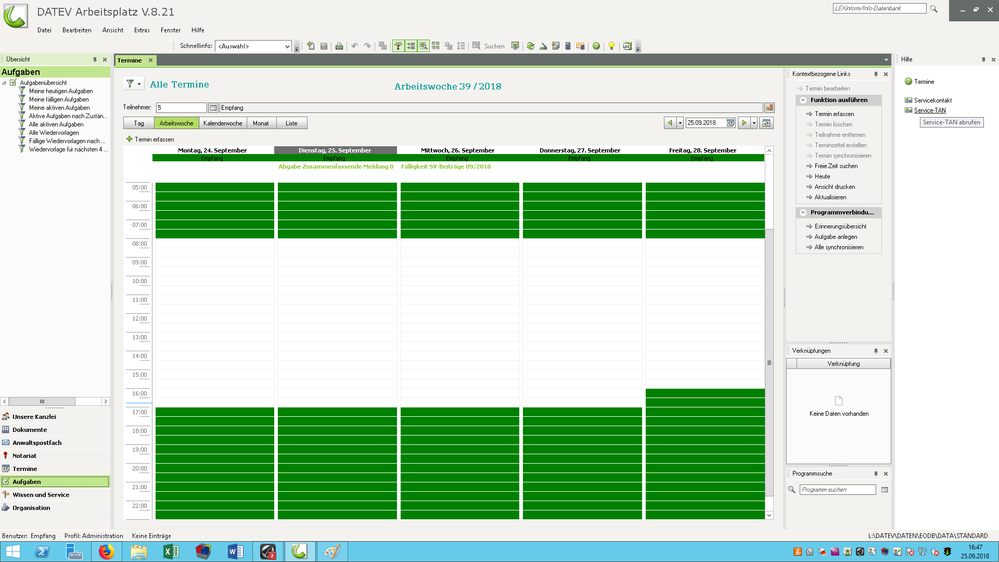Open the filter funnel dropdown beside Alle Termine
Viewport: 999px width, 562px height.
(133, 84)
